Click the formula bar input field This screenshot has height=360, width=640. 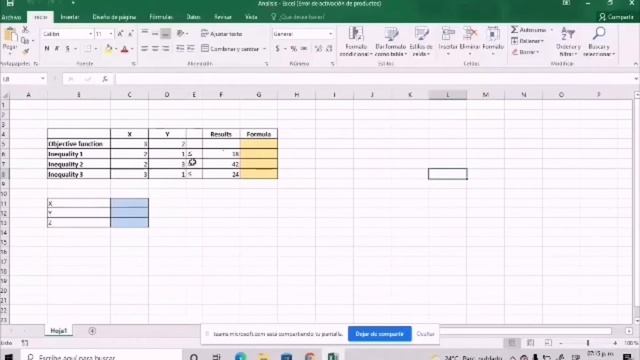375,79
